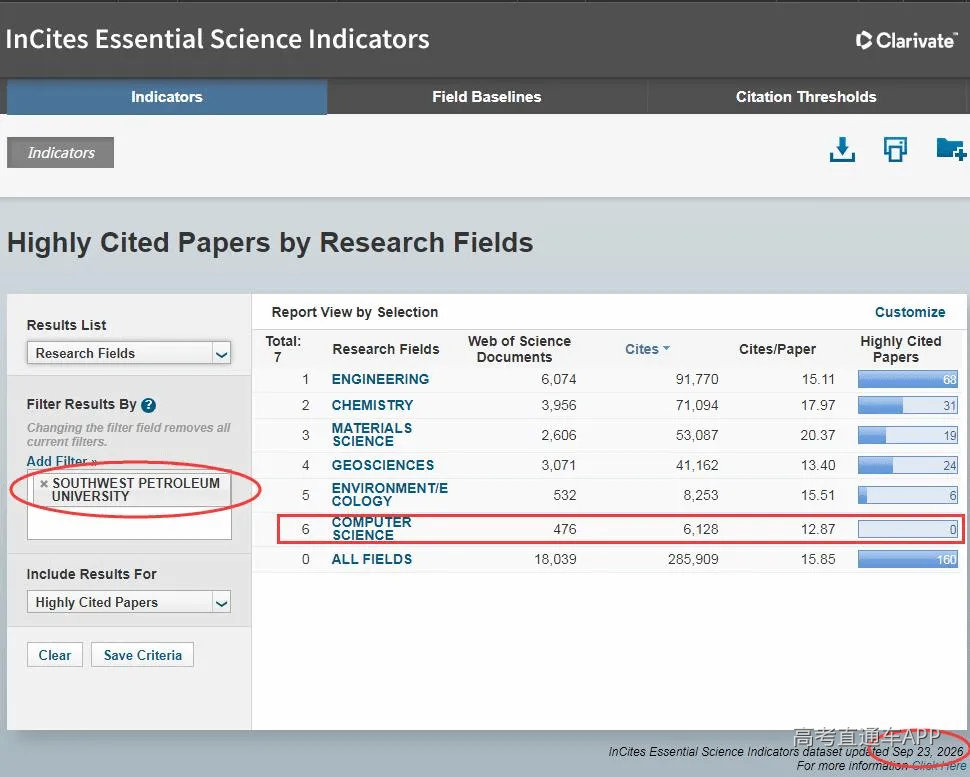Print the report with the printer icon
The image size is (970, 777).
895,150
